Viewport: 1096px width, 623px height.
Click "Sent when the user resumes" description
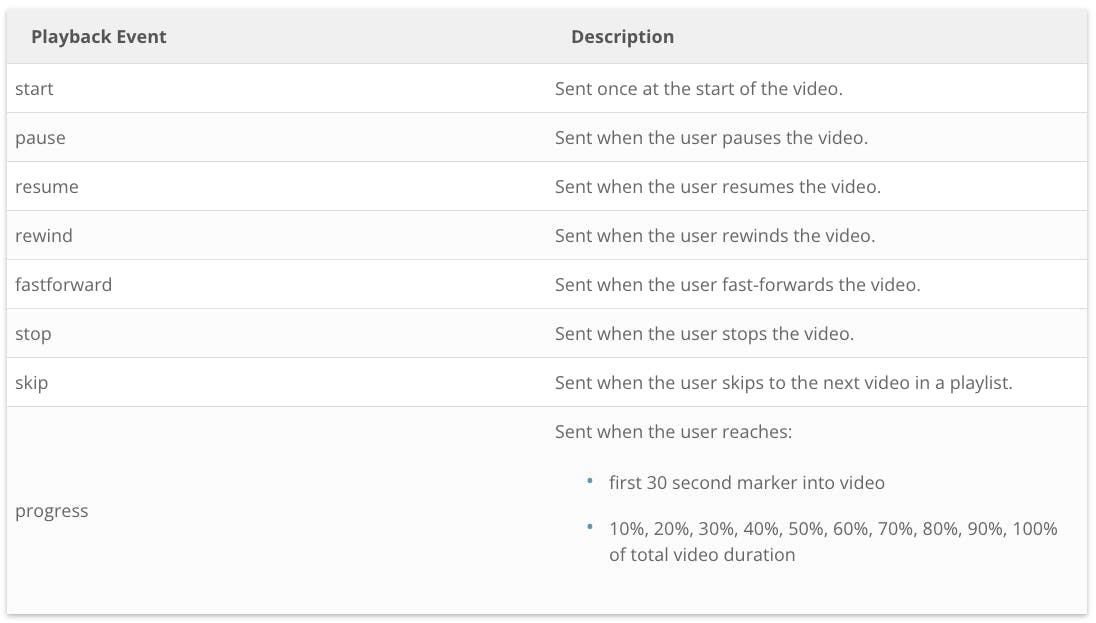click(x=717, y=187)
